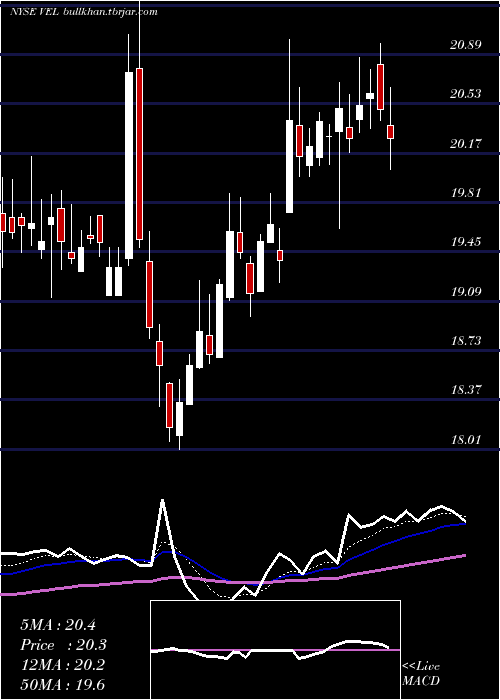The width and height of the screenshot is (500, 700).
Task: Click the 12MA : 20.2 reading
Action: coord(62,665)
